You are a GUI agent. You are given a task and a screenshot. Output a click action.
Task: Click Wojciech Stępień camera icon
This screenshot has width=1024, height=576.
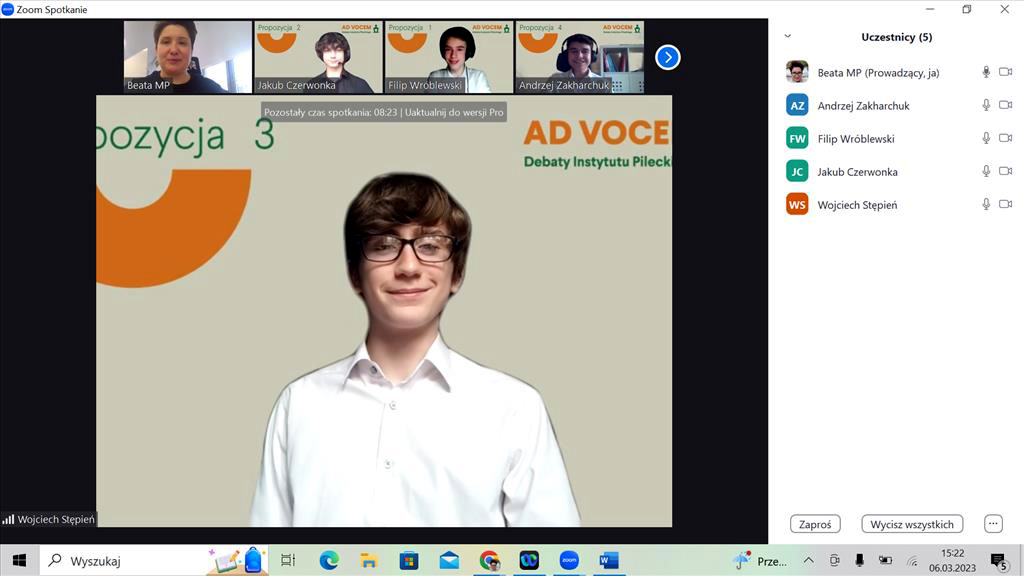pyautogui.click(x=1006, y=204)
